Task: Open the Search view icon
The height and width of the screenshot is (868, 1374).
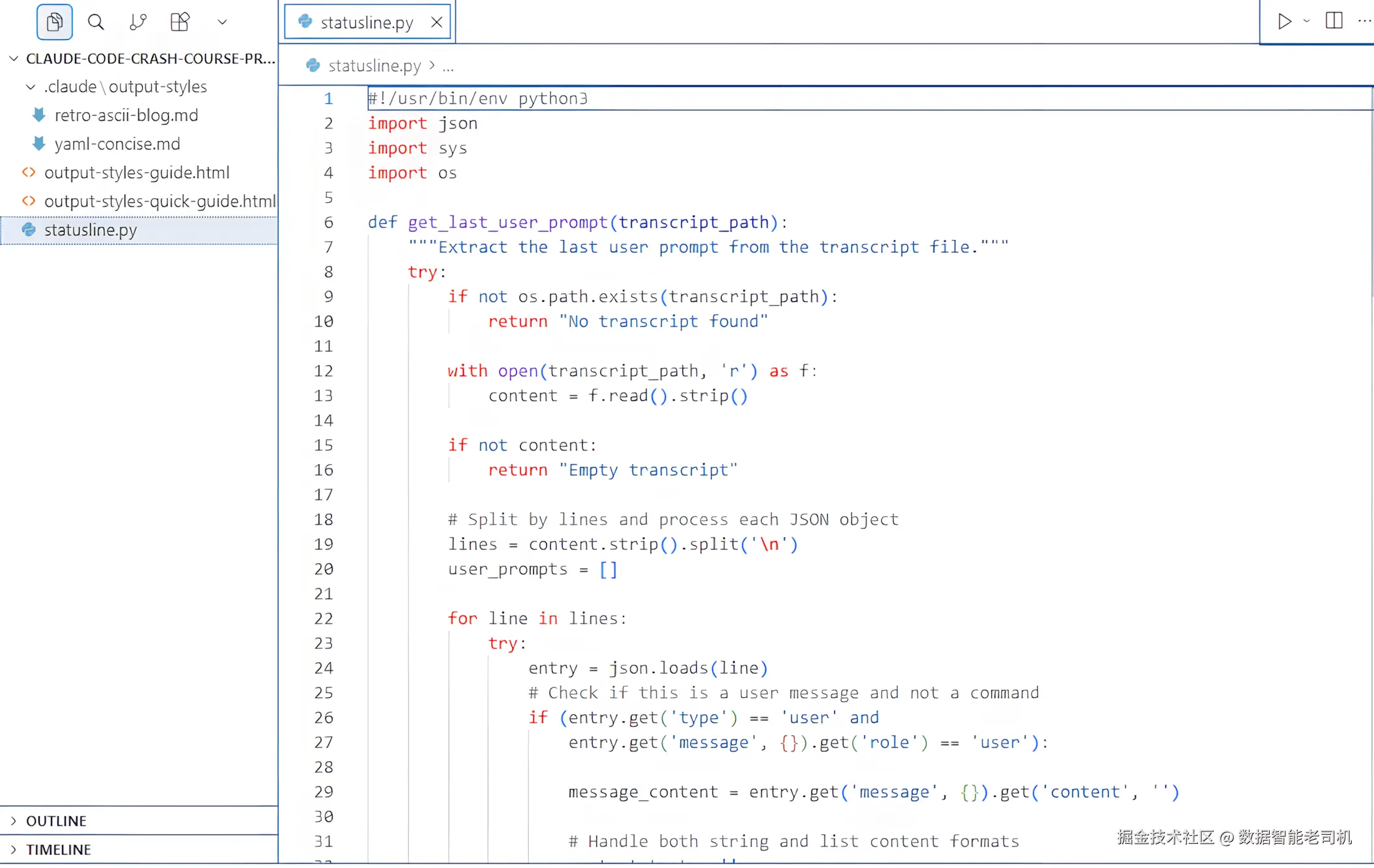Action: [x=96, y=22]
